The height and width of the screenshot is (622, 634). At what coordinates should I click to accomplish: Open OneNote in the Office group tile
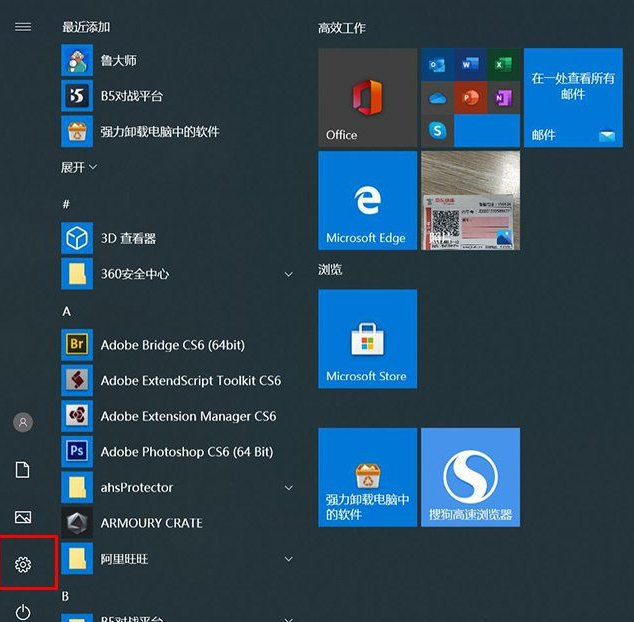coord(503,97)
